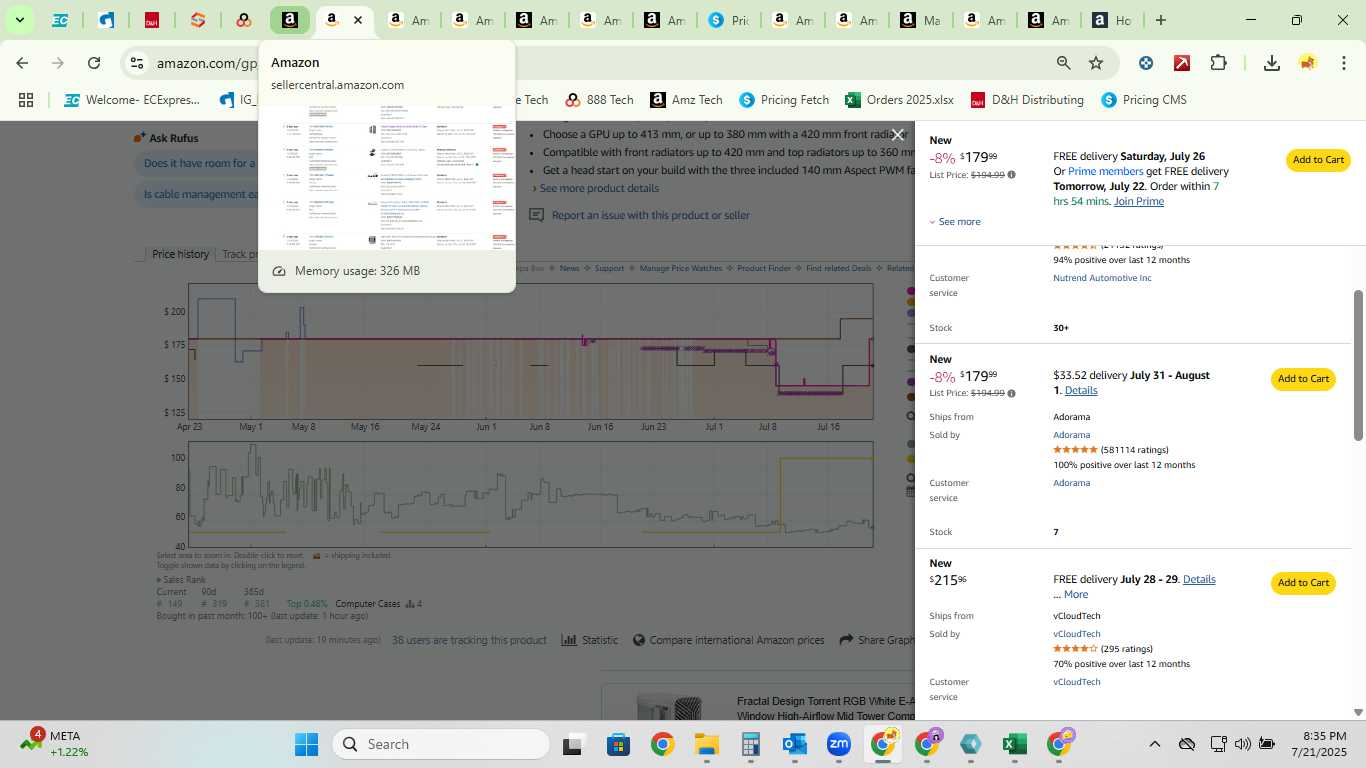Open Calculator from the taskbar
Screen dimensions: 1366x768
click(x=751, y=744)
